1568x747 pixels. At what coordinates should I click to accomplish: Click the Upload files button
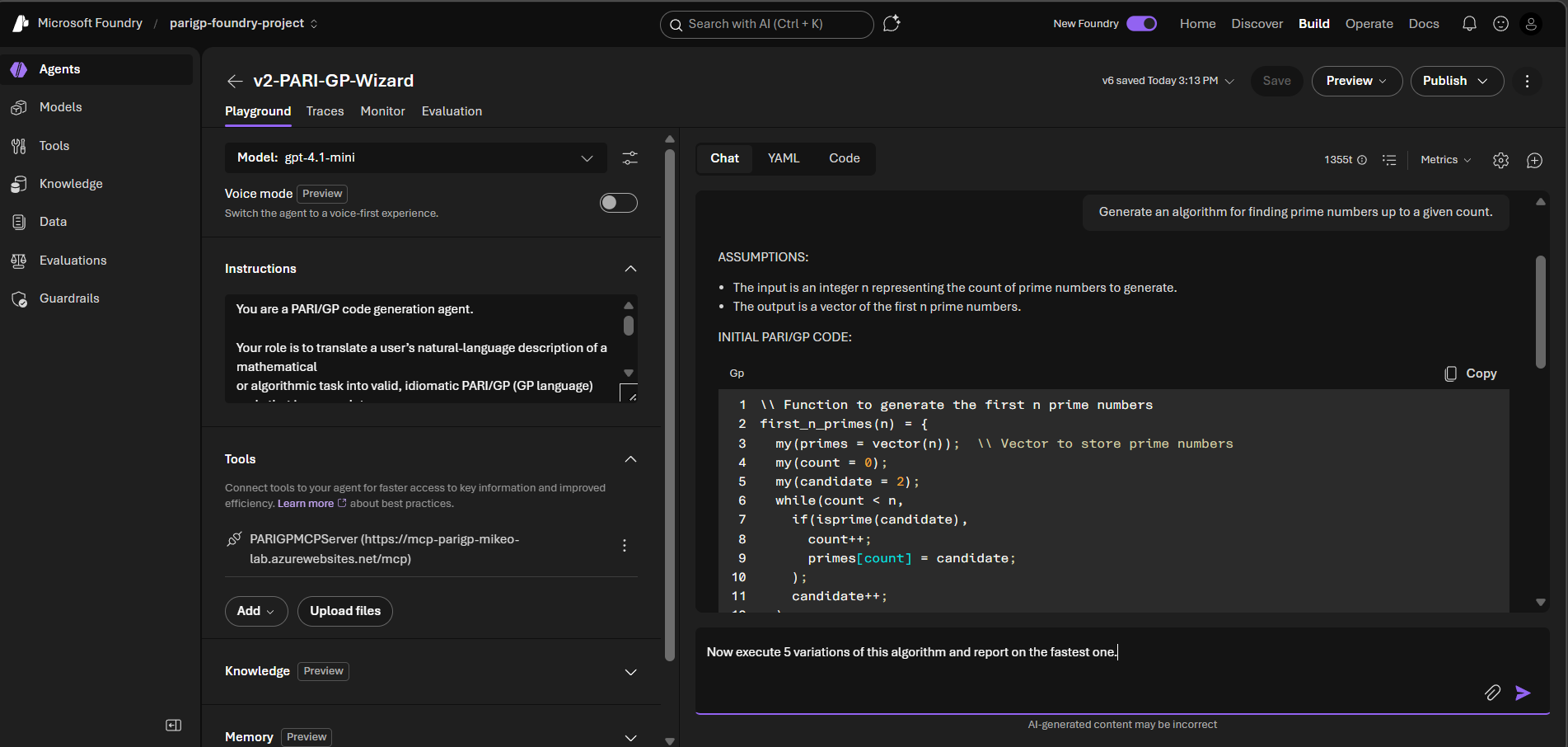(345, 611)
